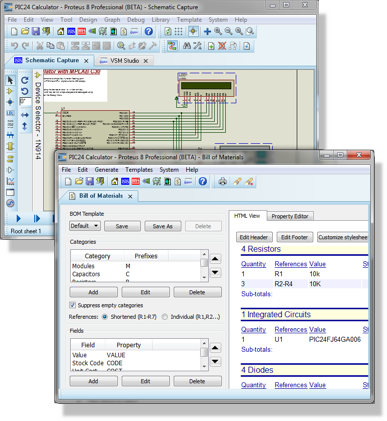The height and width of the screenshot is (421, 387).
Task: Click red X remove sheet icon
Action: click(222, 46)
